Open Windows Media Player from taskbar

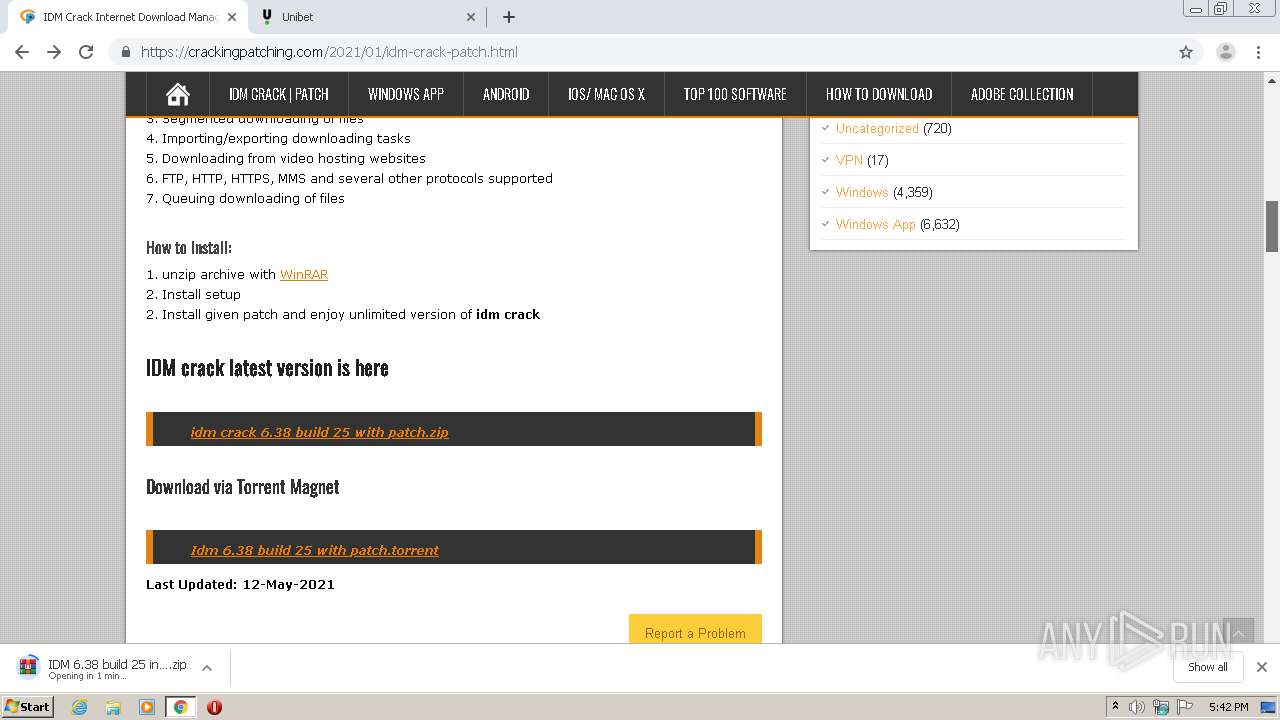click(x=147, y=707)
